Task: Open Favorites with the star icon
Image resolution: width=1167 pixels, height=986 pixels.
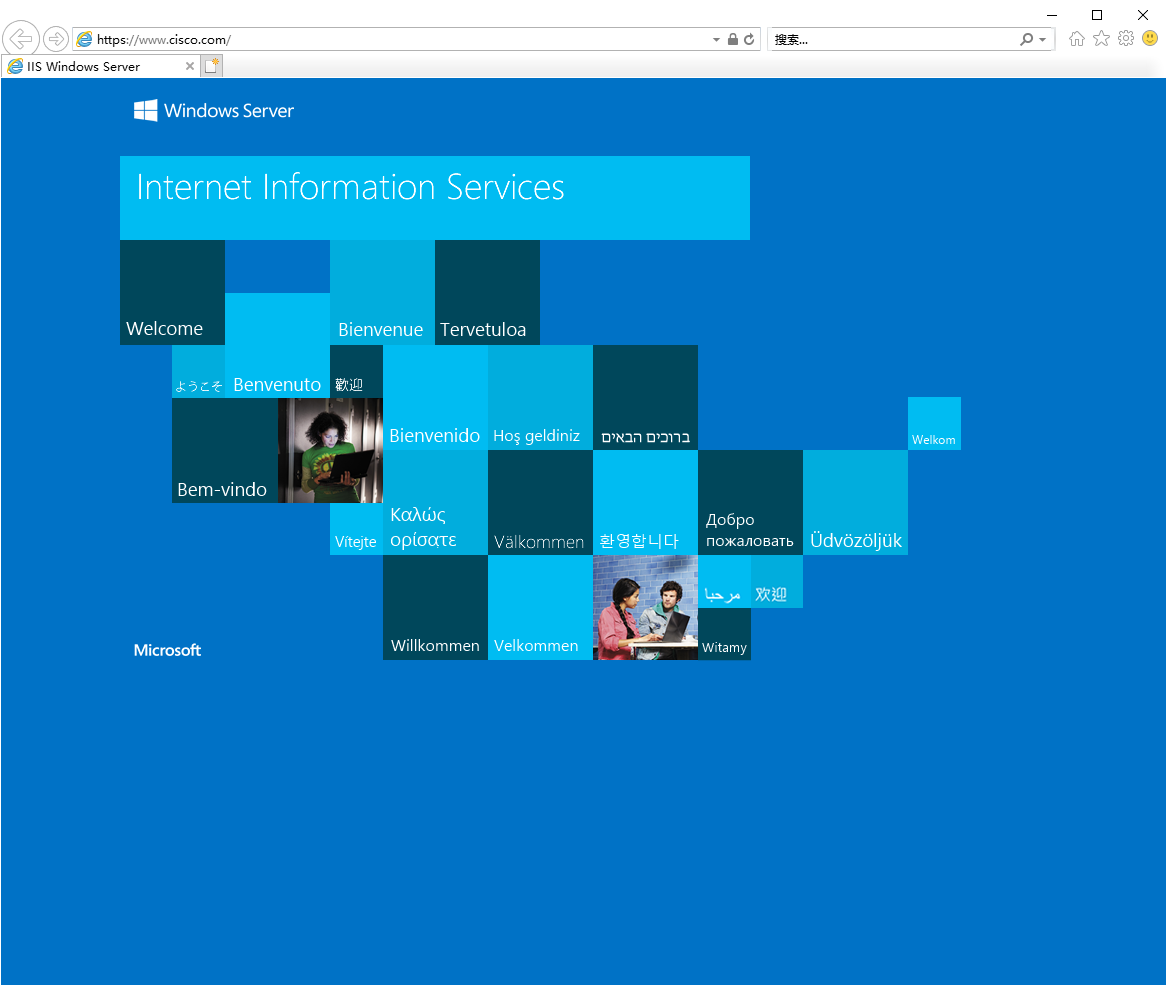Action: [1102, 39]
